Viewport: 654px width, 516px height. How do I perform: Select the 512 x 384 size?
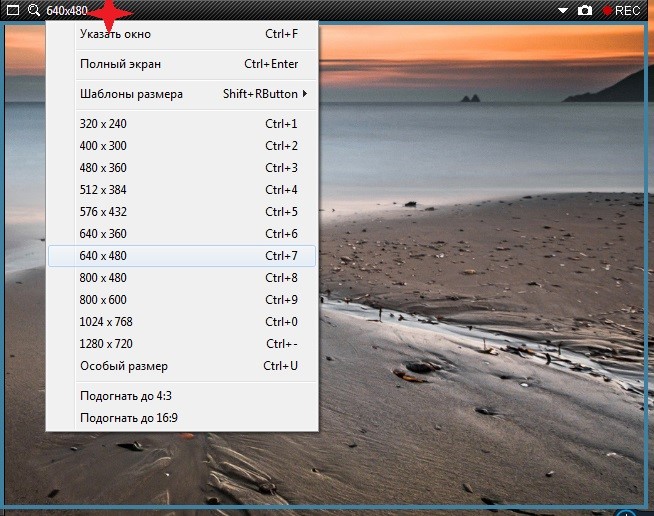click(x=182, y=190)
